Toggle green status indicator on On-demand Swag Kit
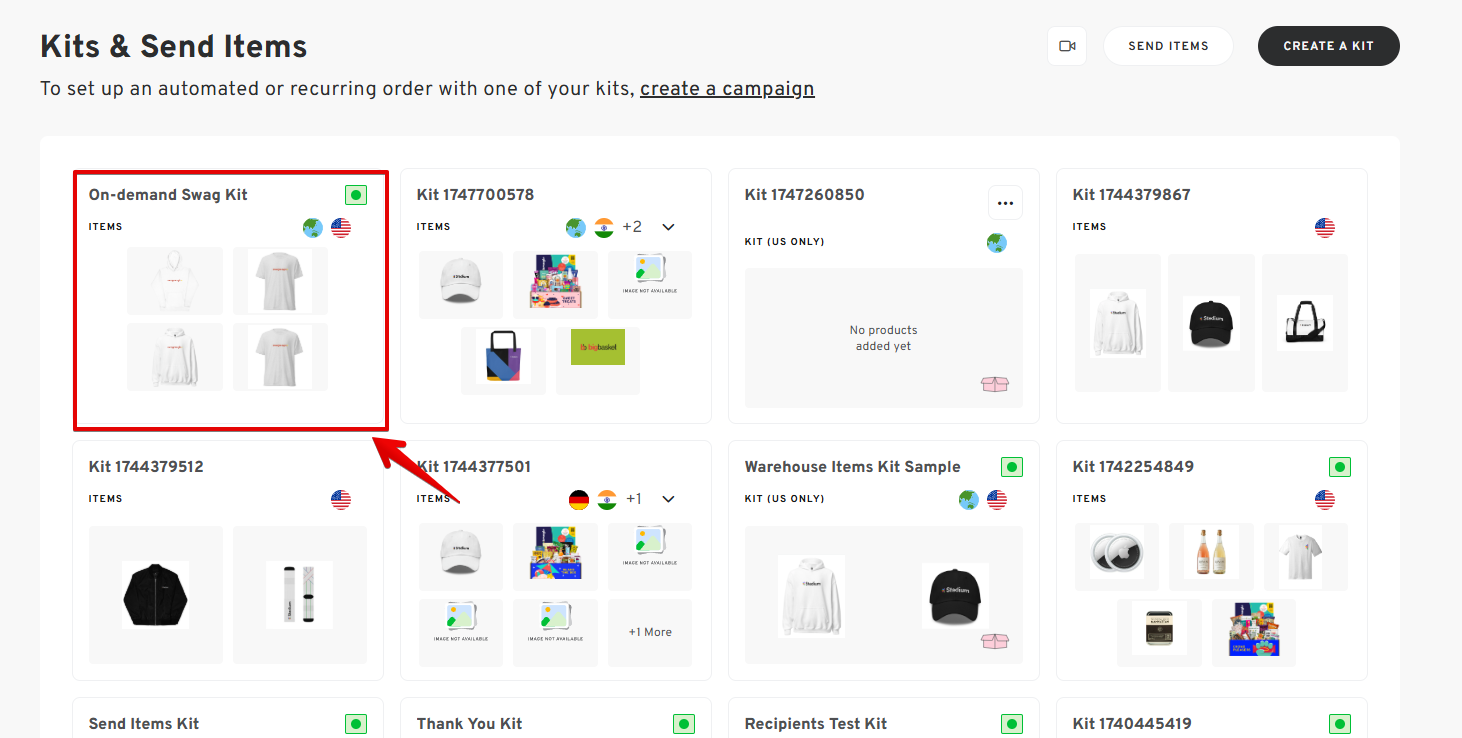The height and width of the screenshot is (738, 1462). point(356,195)
